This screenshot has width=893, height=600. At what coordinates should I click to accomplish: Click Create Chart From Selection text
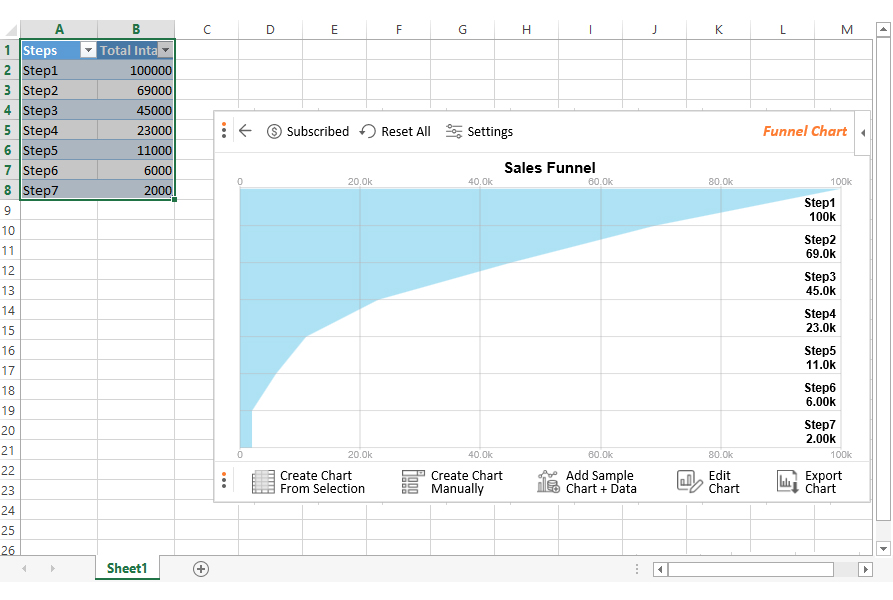[x=322, y=482]
